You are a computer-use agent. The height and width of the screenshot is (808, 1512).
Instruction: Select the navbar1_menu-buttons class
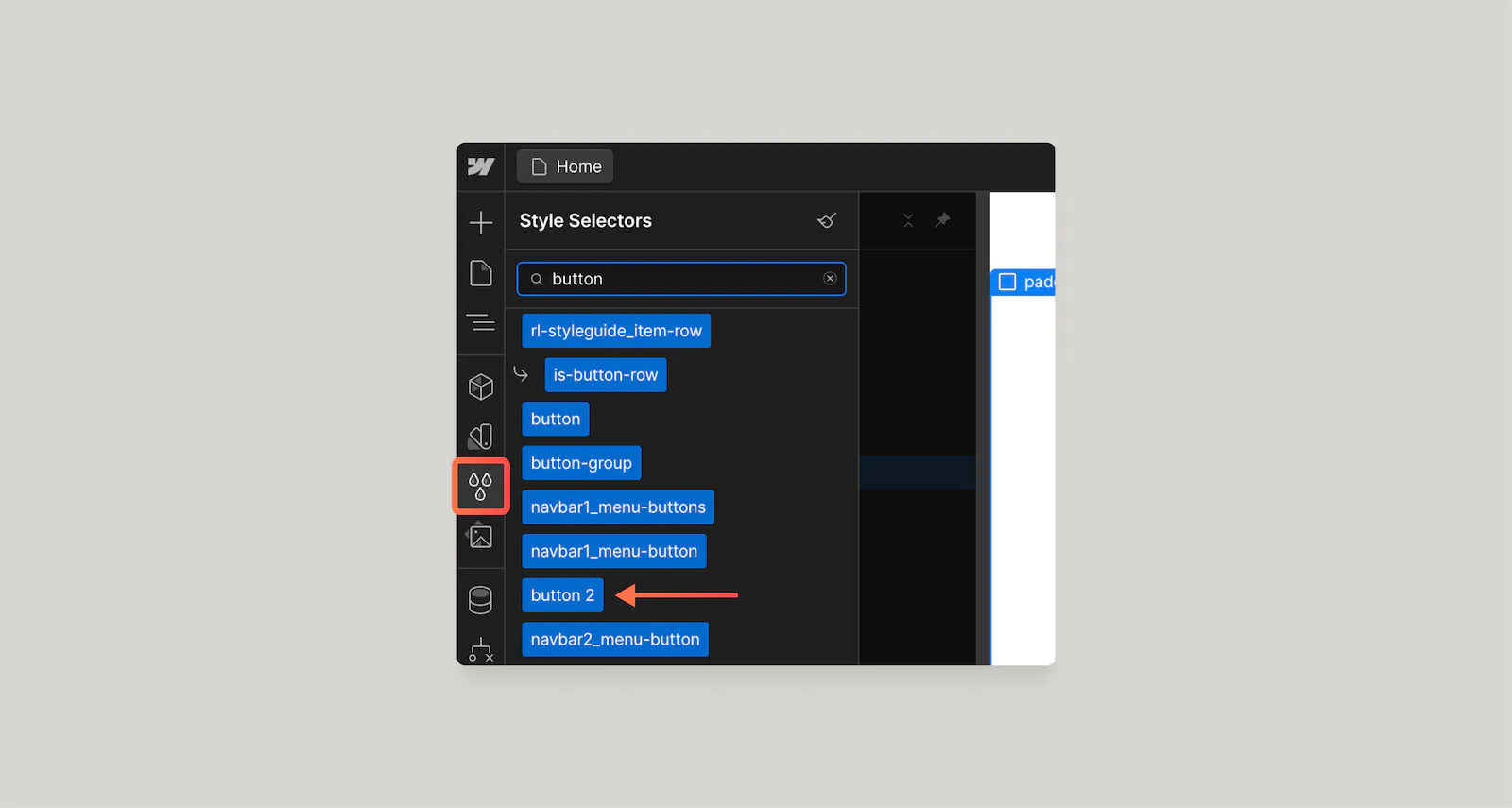coord(618,507)
